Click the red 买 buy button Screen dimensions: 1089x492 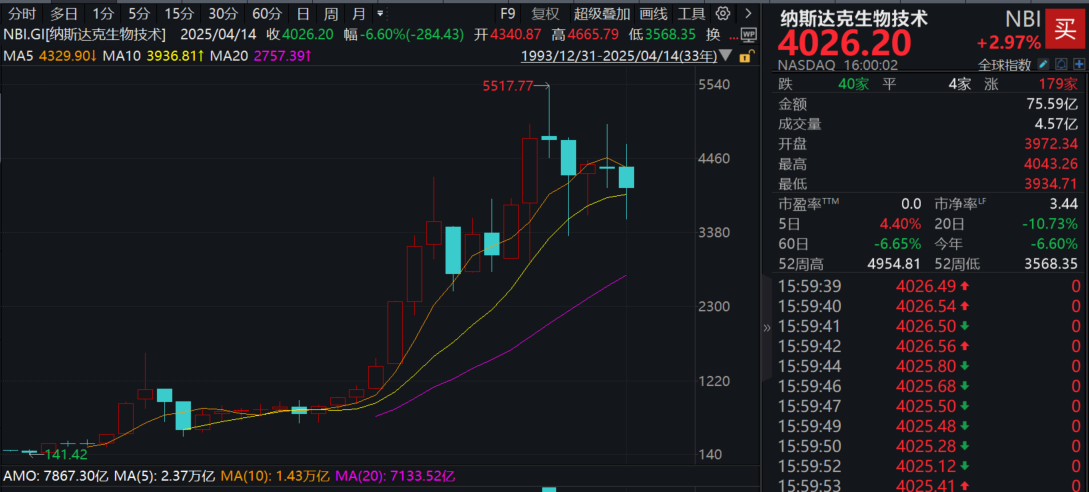(x=1065, y=28)
